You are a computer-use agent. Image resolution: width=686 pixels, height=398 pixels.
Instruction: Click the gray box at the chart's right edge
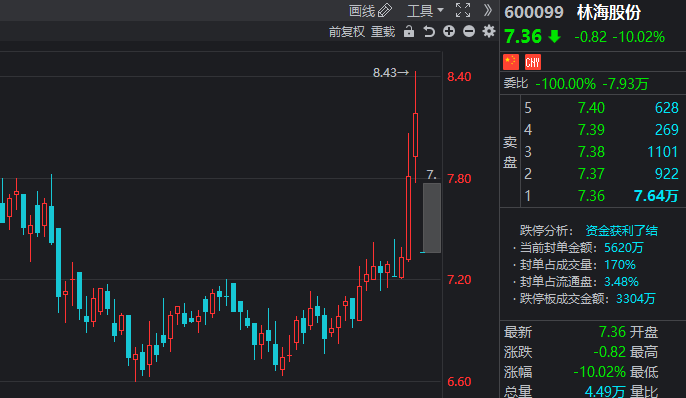tap(432, 218)
